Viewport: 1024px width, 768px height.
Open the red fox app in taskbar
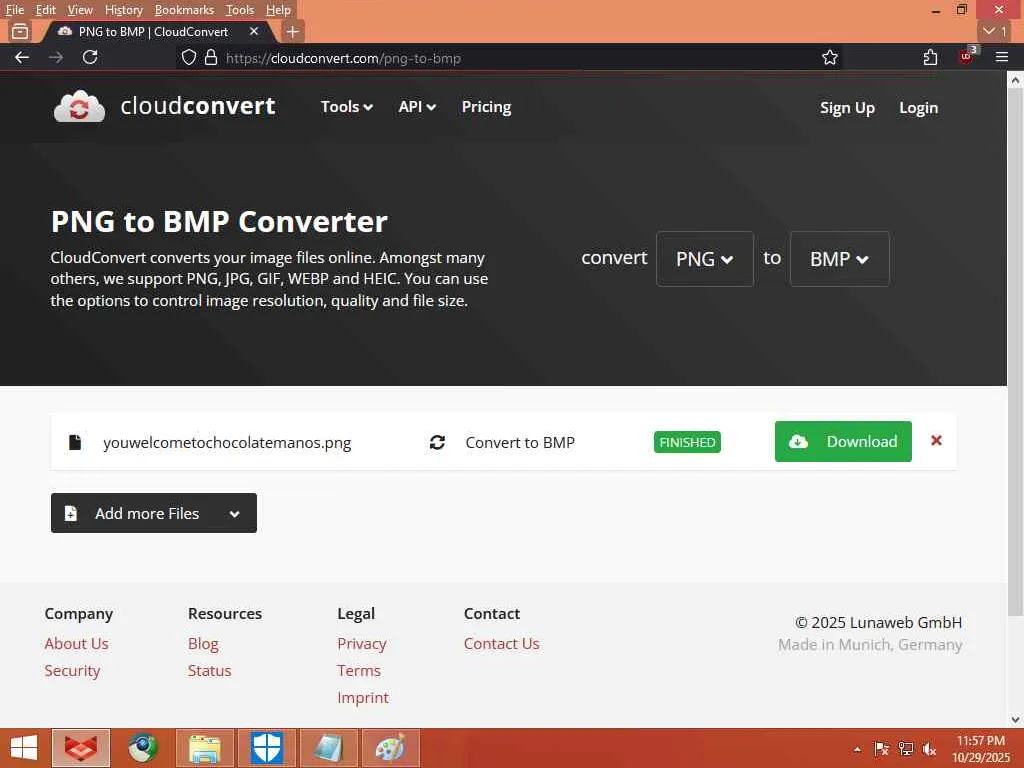coord(80,748)
